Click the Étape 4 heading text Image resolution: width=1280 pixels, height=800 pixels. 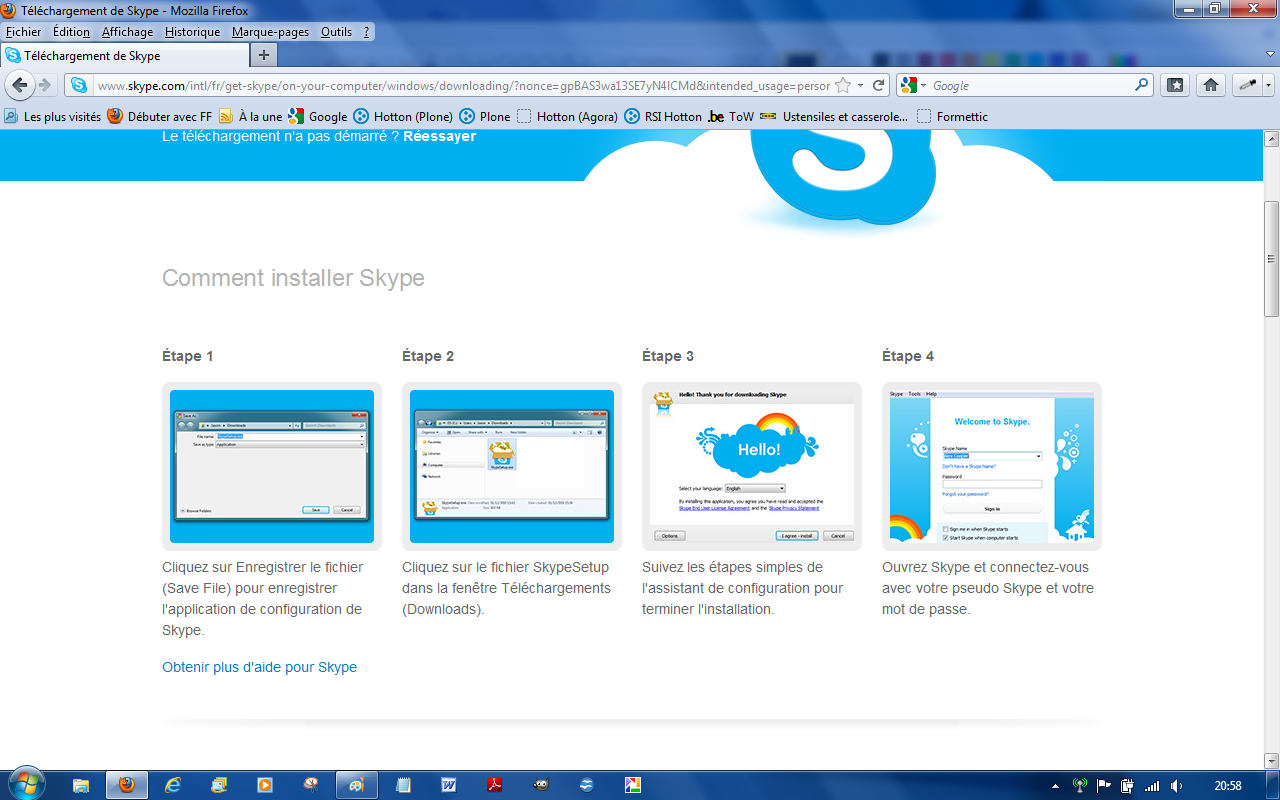click(x=908, y=356)
